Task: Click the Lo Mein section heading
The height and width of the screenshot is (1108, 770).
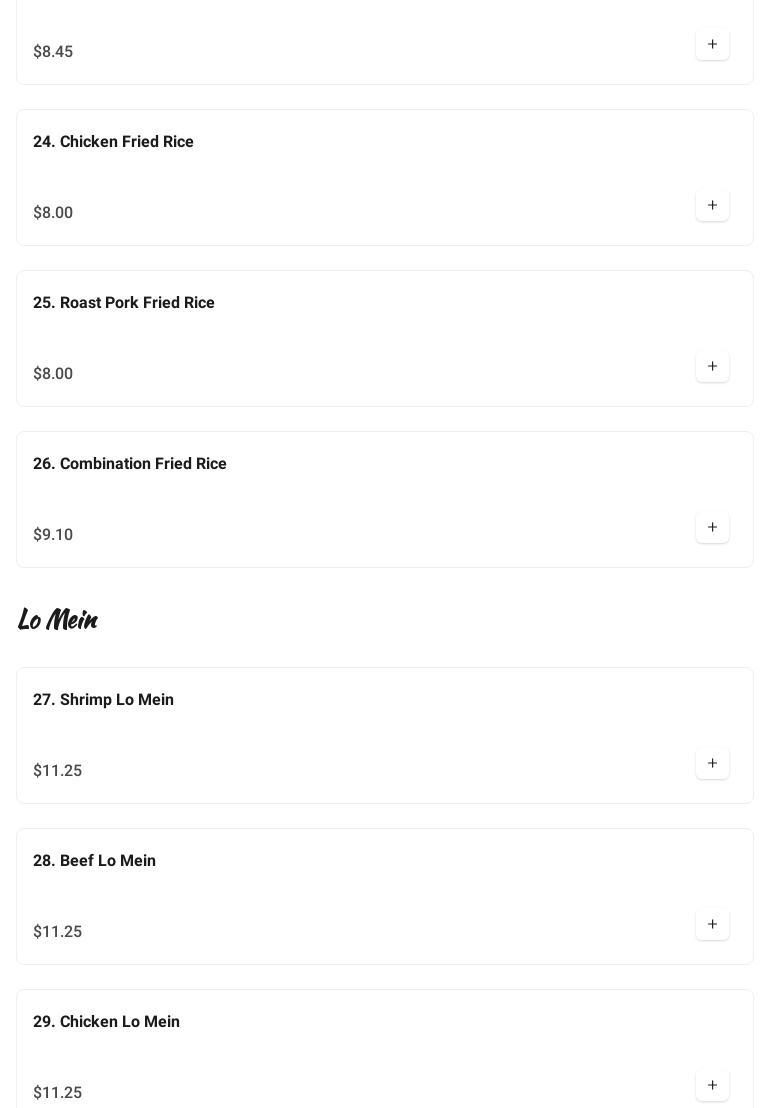Action: (x=58, y=620)
